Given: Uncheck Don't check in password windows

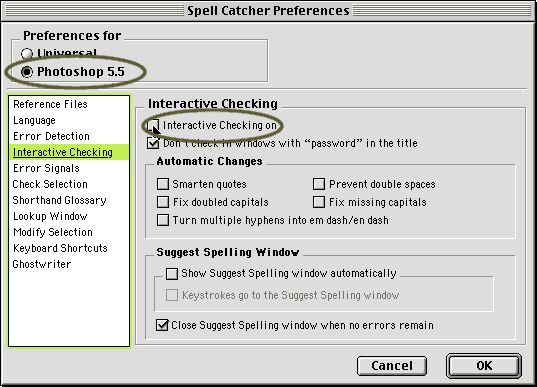Looking at the screenshot, I should (x=153, y=143).
